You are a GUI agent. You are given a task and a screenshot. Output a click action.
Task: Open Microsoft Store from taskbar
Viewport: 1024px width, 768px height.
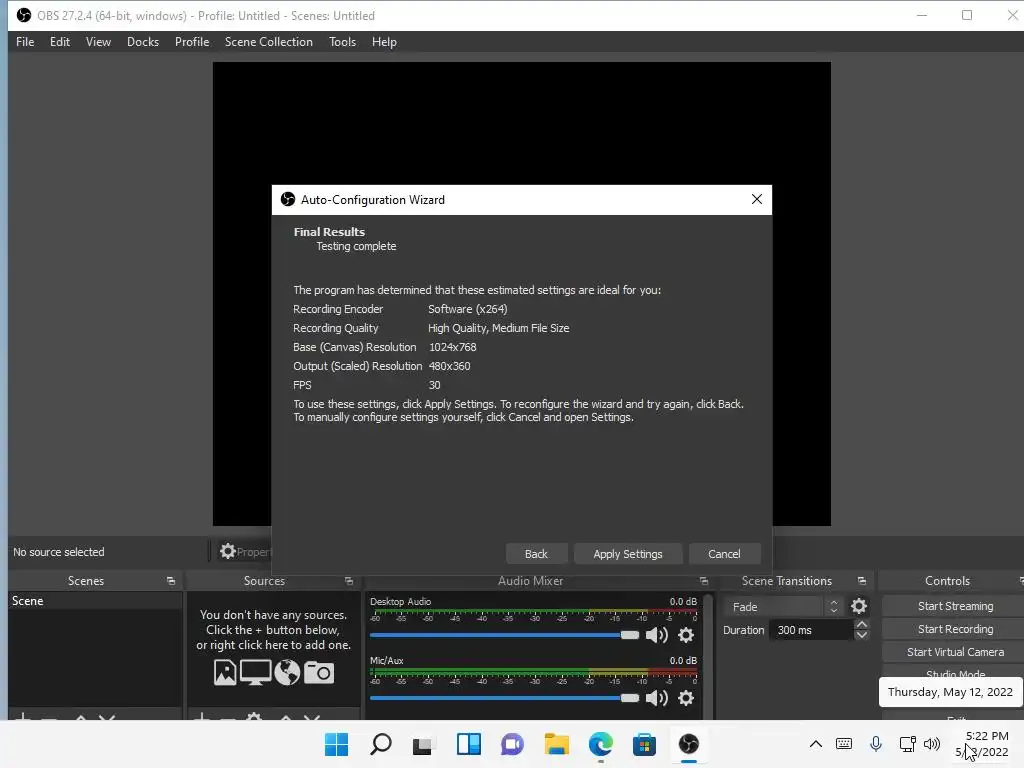click(x=645, y=744)
